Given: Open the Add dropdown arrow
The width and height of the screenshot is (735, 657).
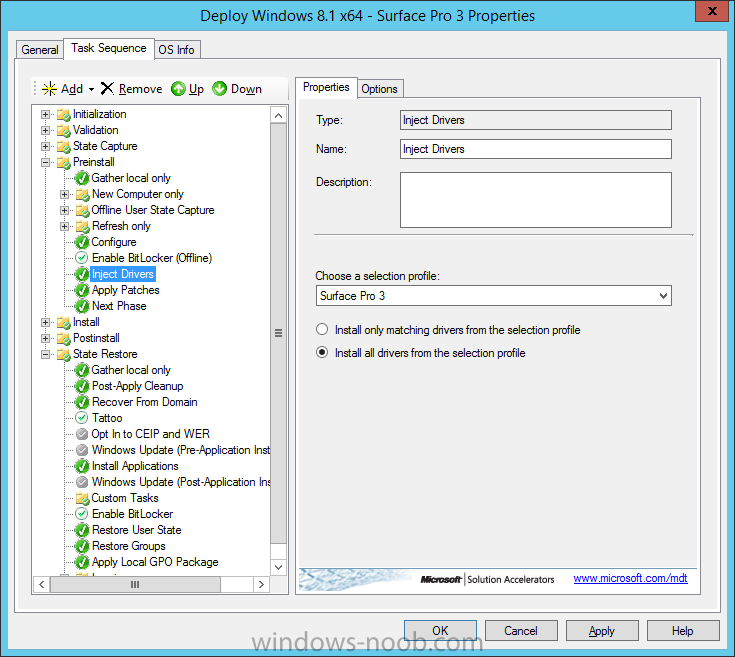Looking at the screenshot, I should 91,89.
